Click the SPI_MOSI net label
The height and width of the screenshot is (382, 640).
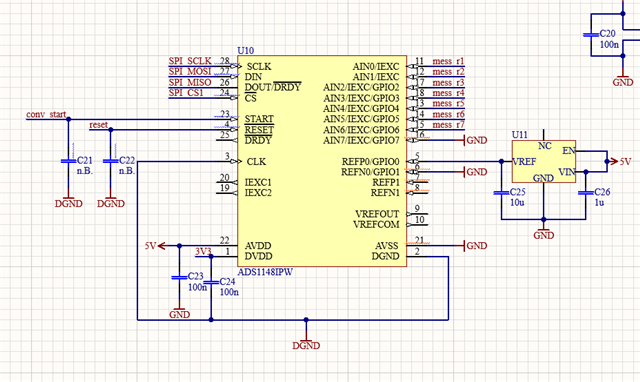coord(190,71)
